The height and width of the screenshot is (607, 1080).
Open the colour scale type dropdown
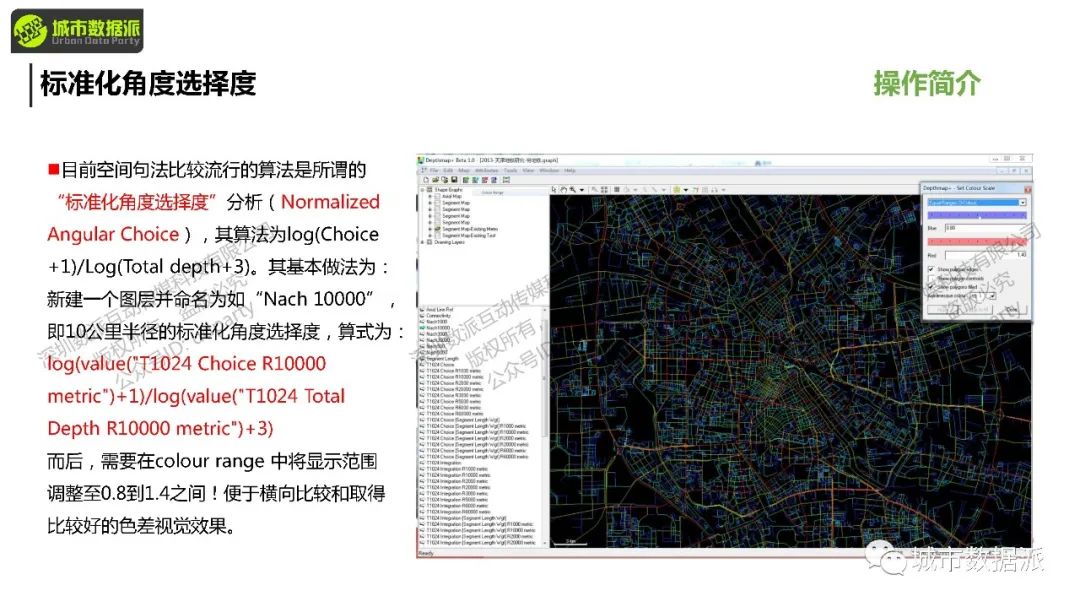(x=1023, y=203)
